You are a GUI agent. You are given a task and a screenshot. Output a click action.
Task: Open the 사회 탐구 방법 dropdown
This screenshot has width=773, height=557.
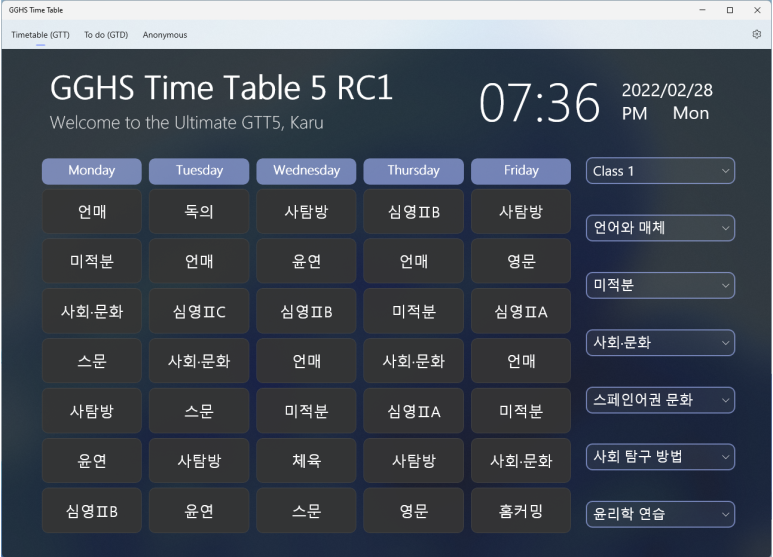(x=660, y=457)
